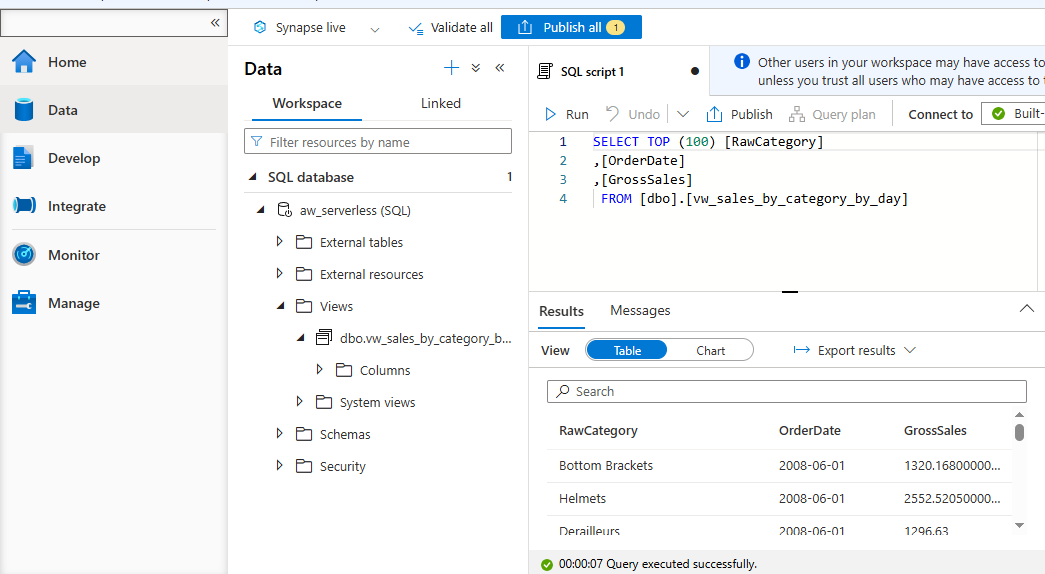
Task: Collapse the results pane with the chevron
Action: coord(1027,309)
